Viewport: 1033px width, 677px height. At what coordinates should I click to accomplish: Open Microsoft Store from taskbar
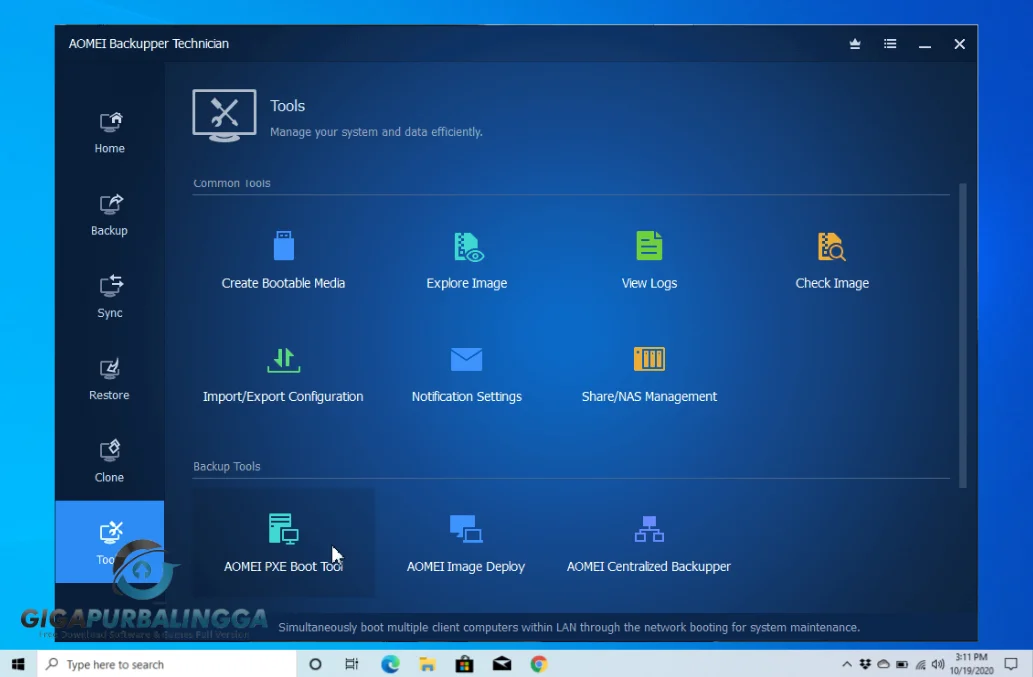(x=464, y=664)
